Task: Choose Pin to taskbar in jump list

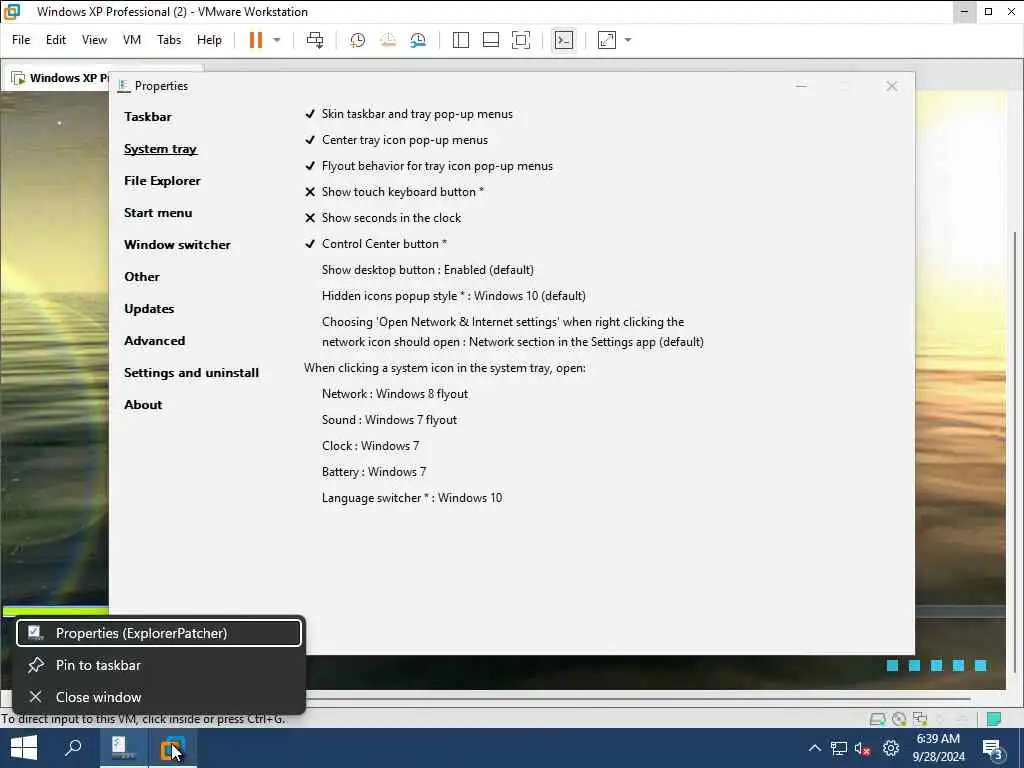Action: tap(159, 665)
